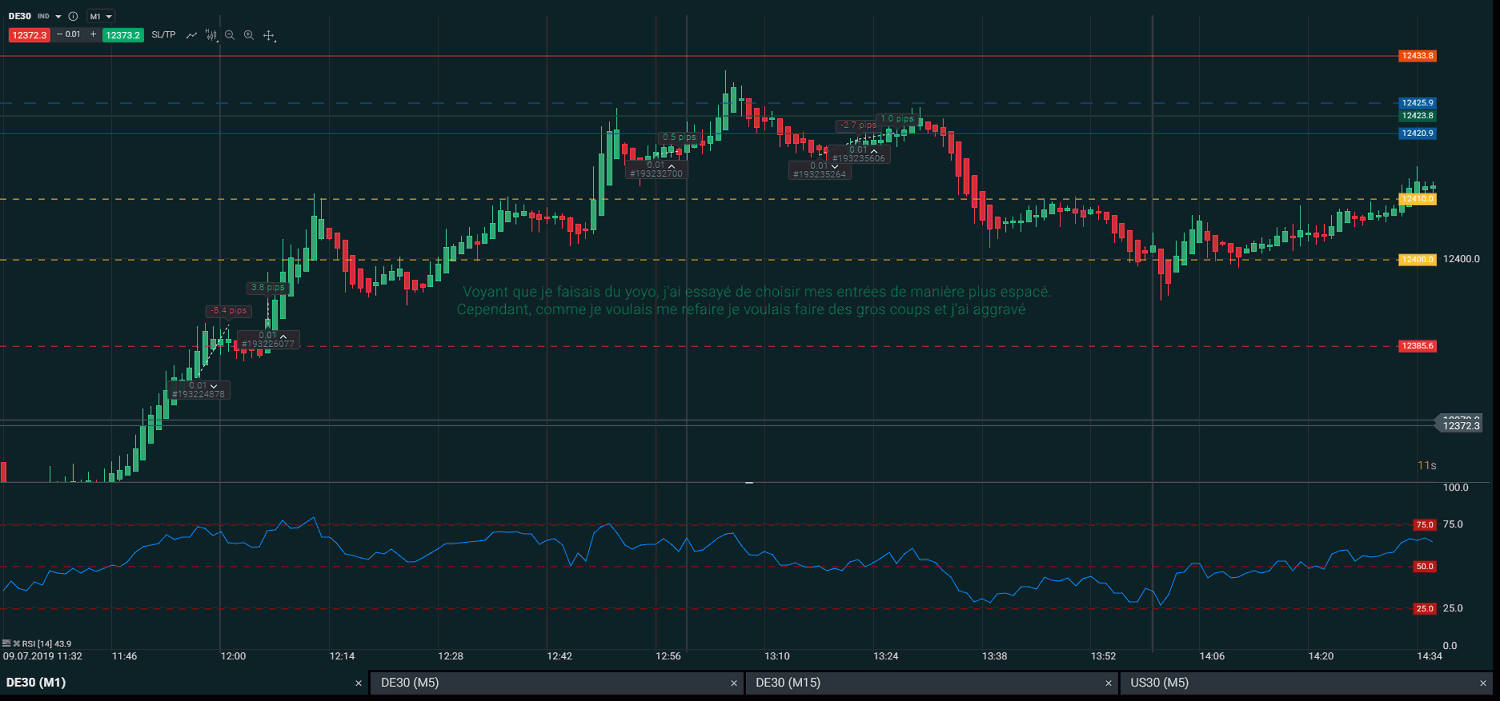Zoom in the chart with plus magnifier
Image resolution: width=1500 pixels, height=701 pixels.
249,35
